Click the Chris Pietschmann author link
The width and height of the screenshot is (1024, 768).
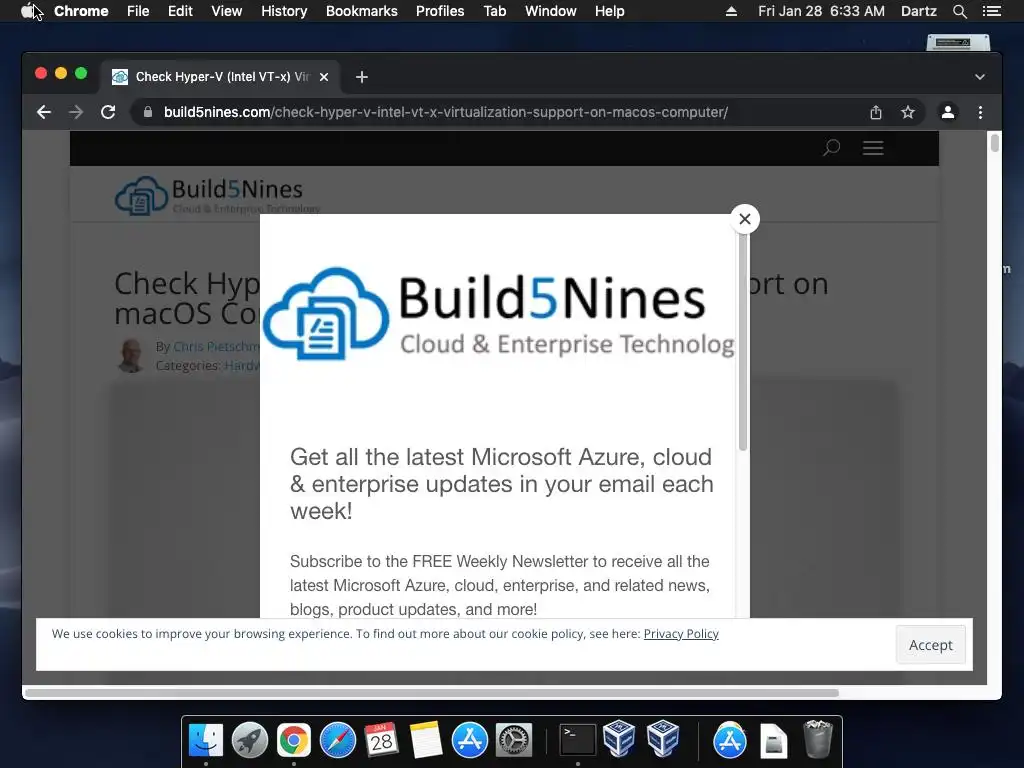coord(216,347)
